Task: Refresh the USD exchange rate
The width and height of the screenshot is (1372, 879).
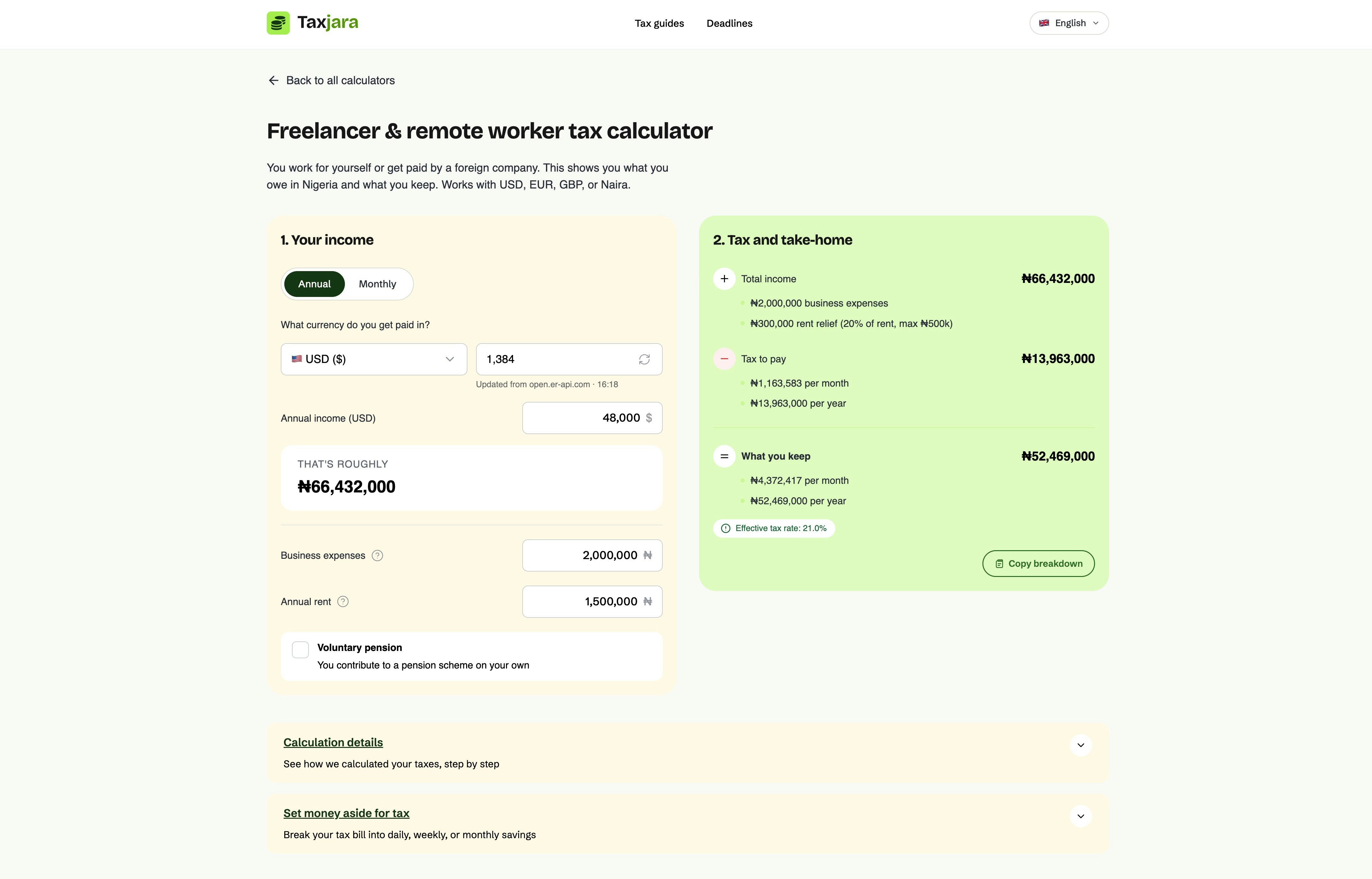Action: pyautogui.click(x=644, y=359)
